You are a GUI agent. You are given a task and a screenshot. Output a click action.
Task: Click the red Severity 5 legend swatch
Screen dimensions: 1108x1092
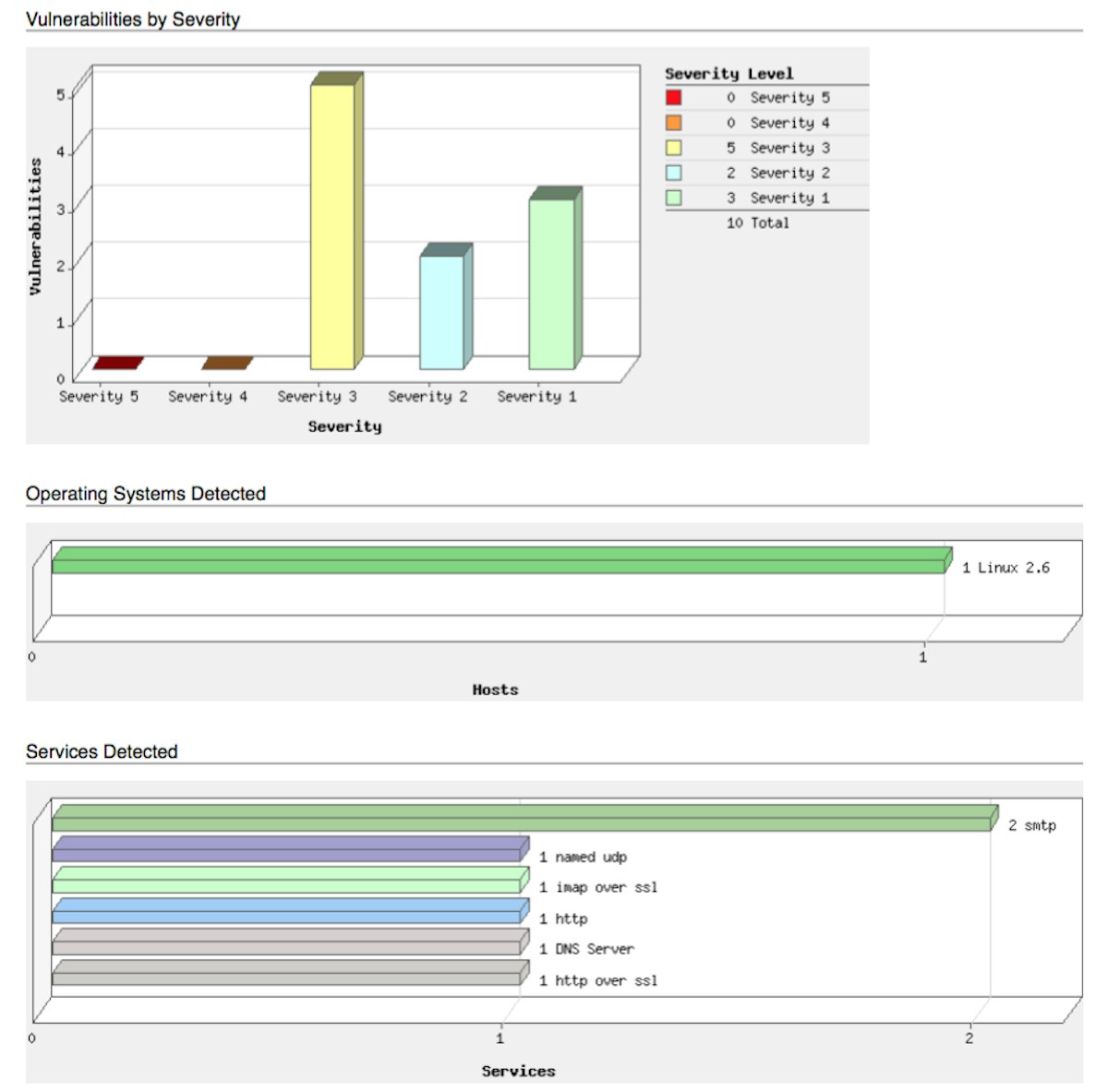coord(674,98)
